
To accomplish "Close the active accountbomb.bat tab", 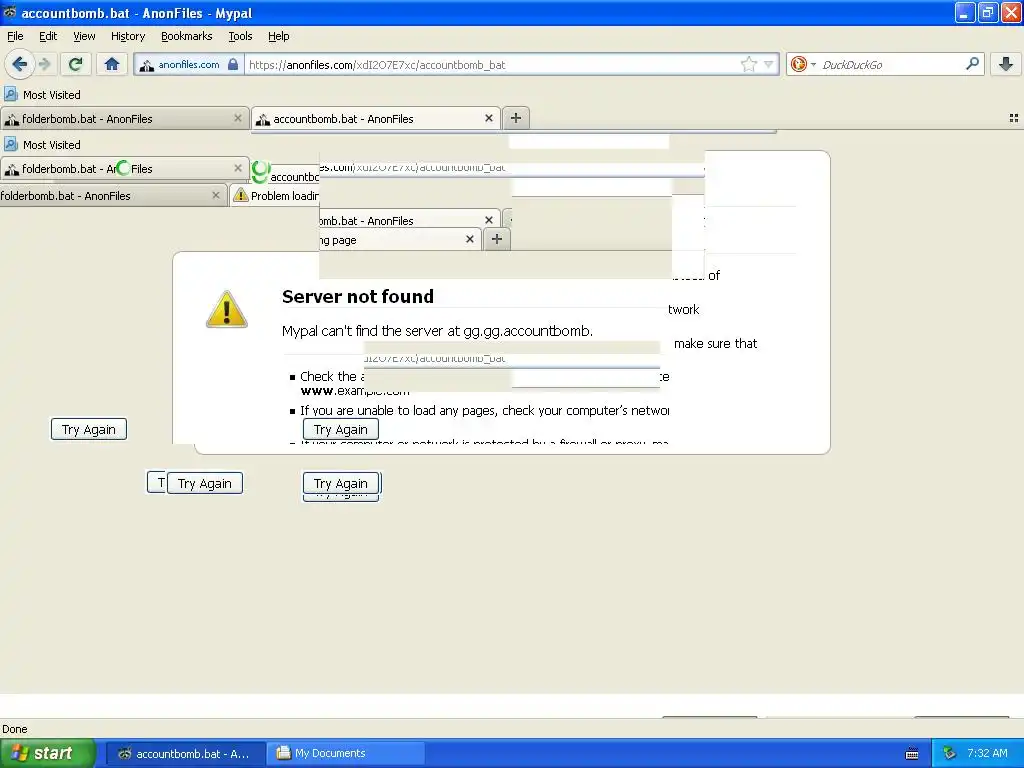I will 488,118.
